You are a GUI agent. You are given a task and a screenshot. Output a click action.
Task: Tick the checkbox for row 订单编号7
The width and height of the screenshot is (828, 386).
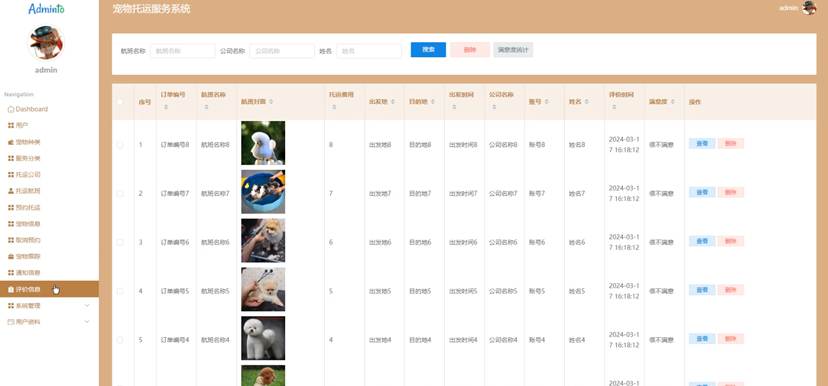[x=120, y=194]
